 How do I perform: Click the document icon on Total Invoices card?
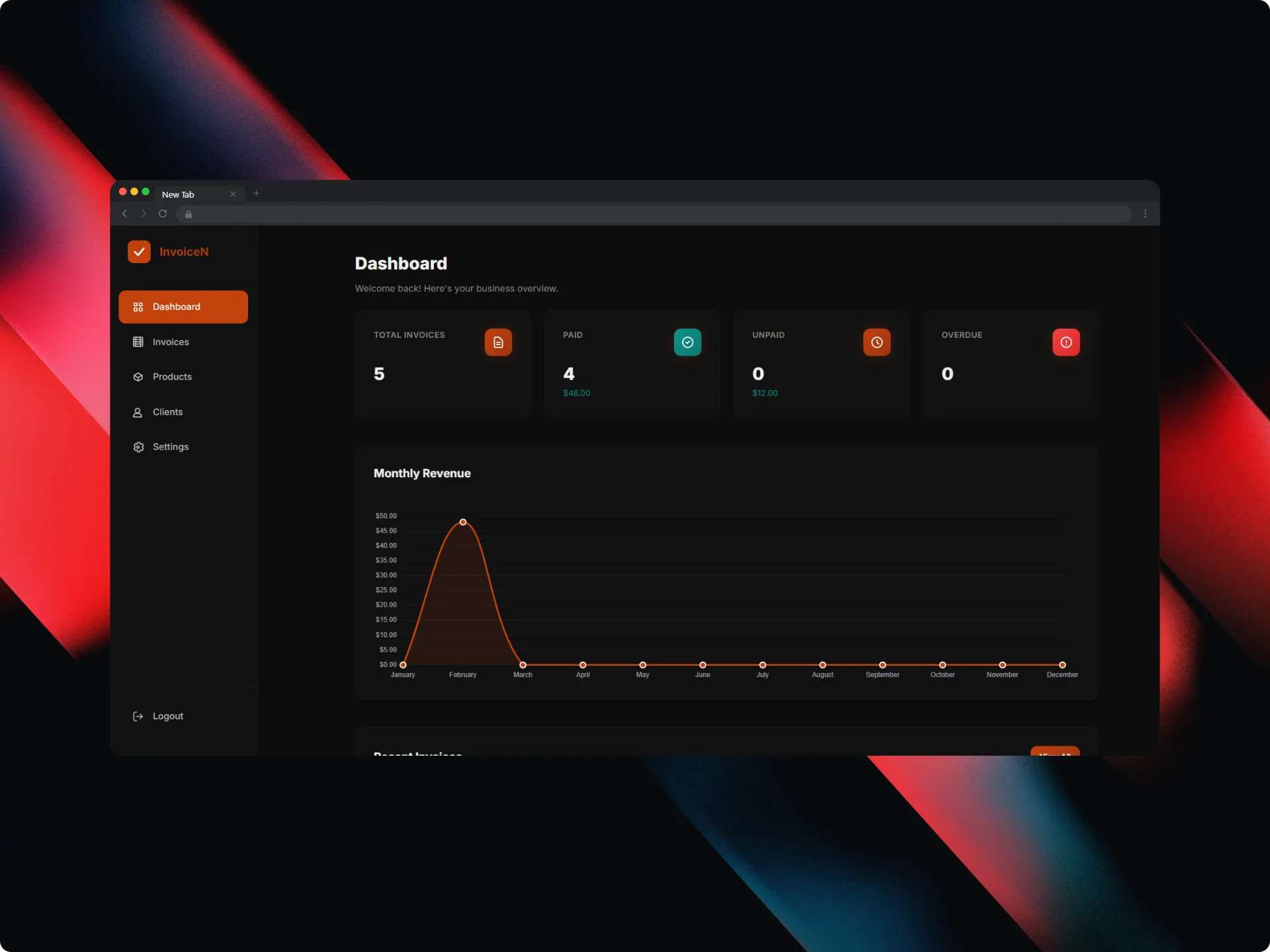498,342
